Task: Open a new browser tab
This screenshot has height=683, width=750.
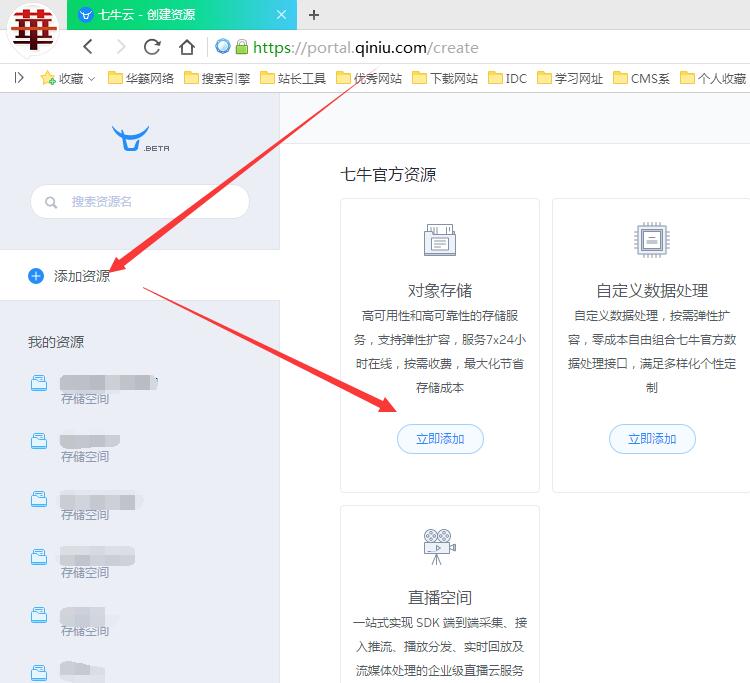Action: [314, 15]
